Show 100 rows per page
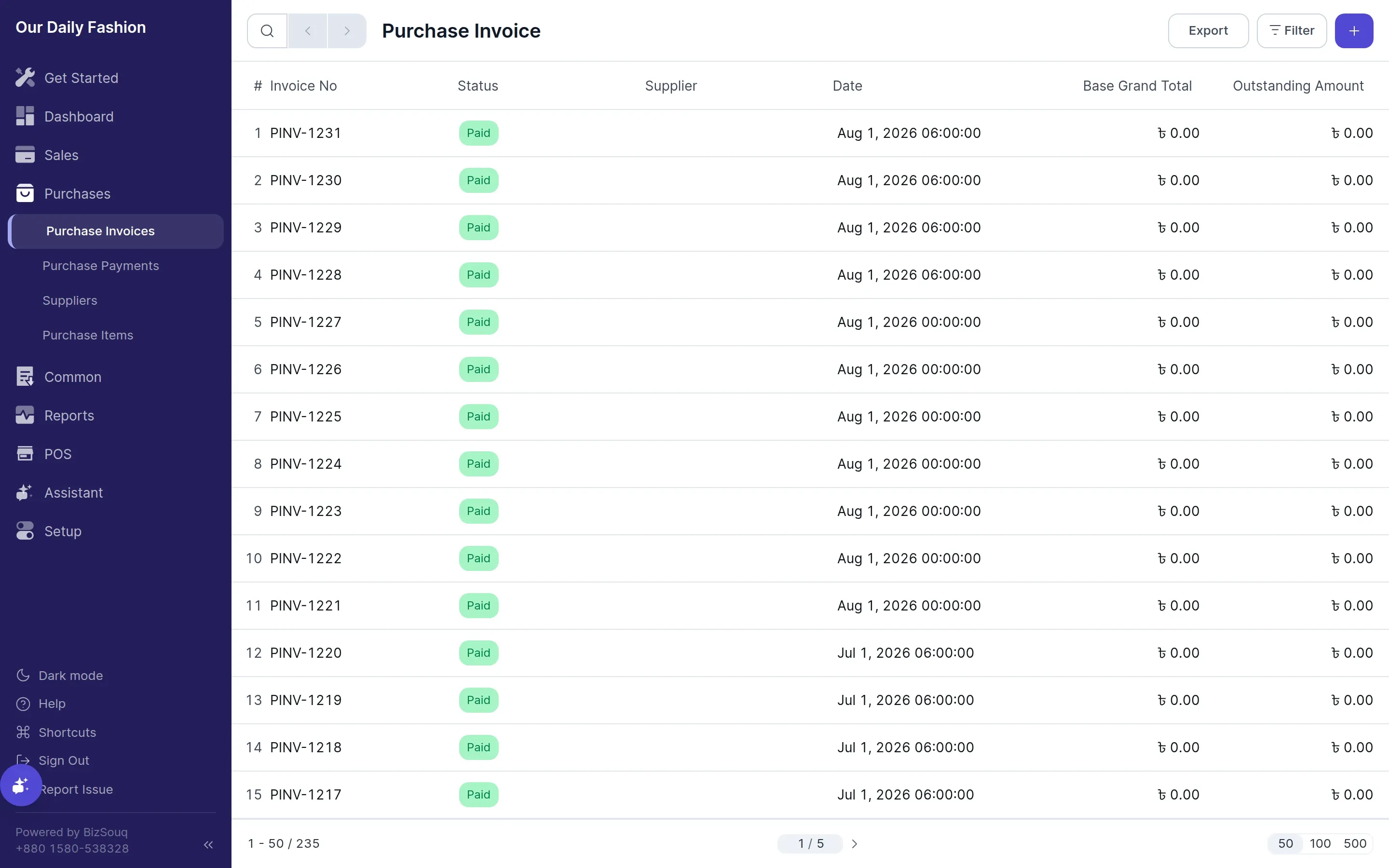This screenshot has height=868, width=1389. tap(1320, 843)
